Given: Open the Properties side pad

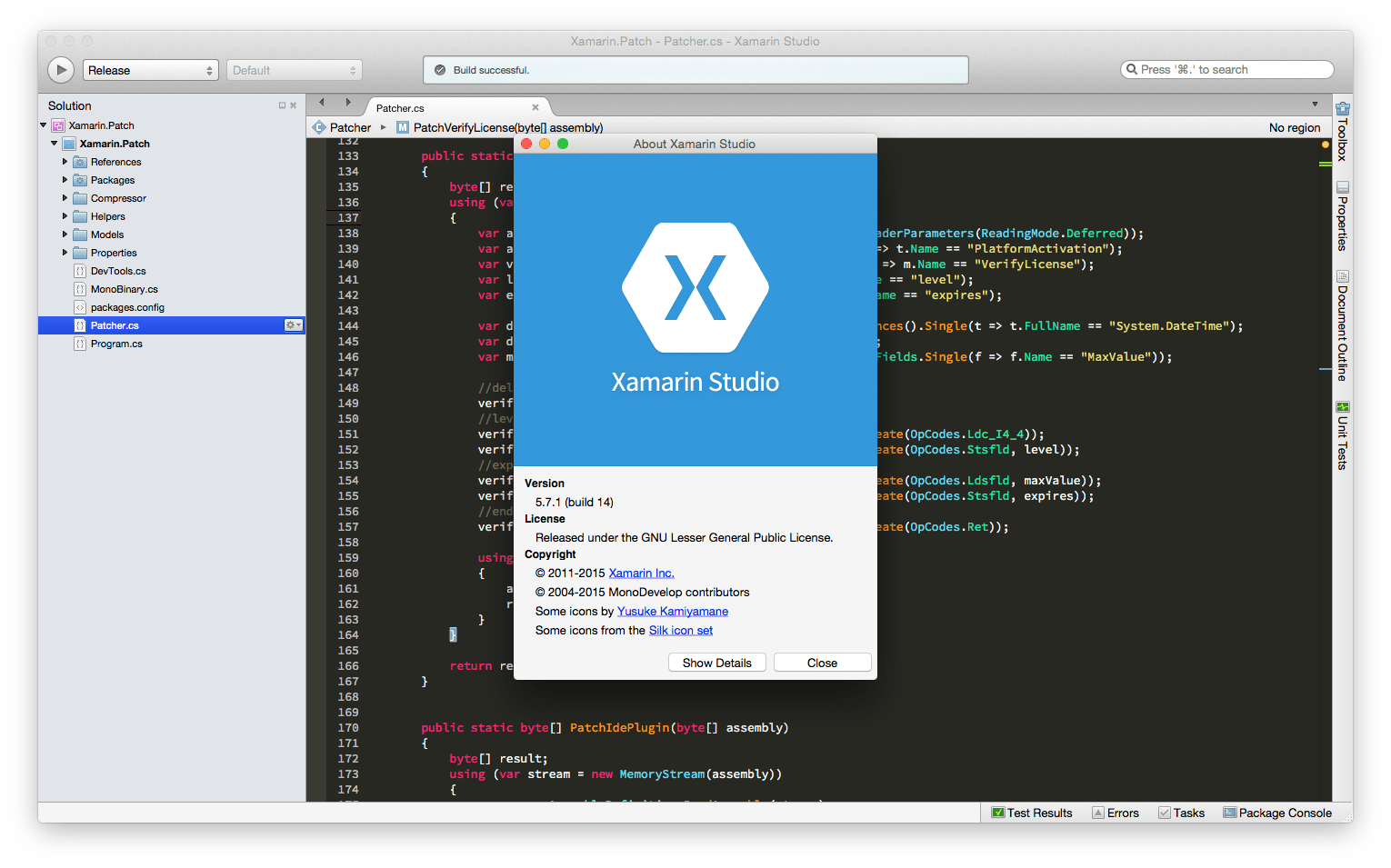Looking at the screenshot, I should [1342, 215].
